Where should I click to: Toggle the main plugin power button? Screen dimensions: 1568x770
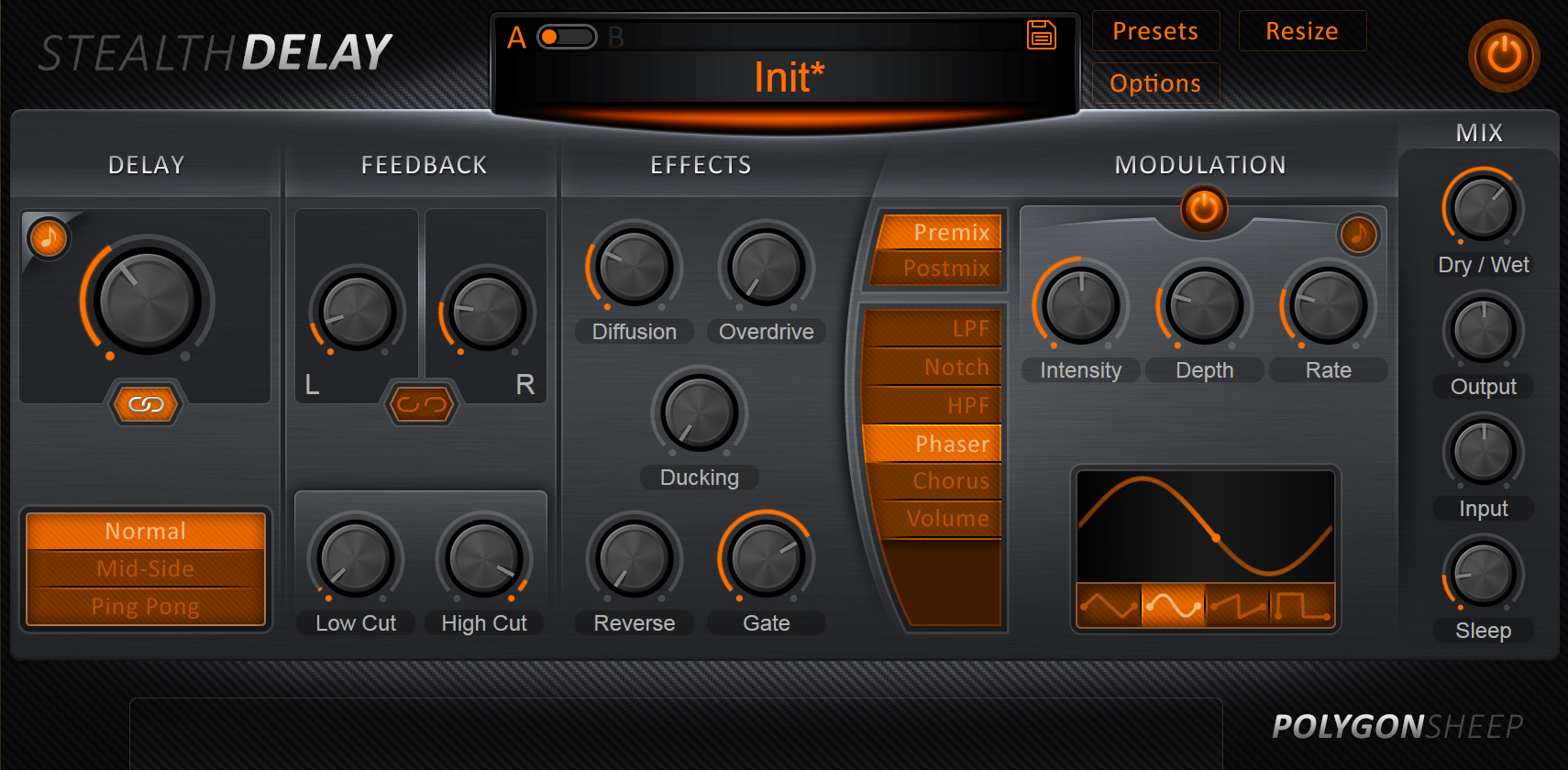pos(1503,56)
